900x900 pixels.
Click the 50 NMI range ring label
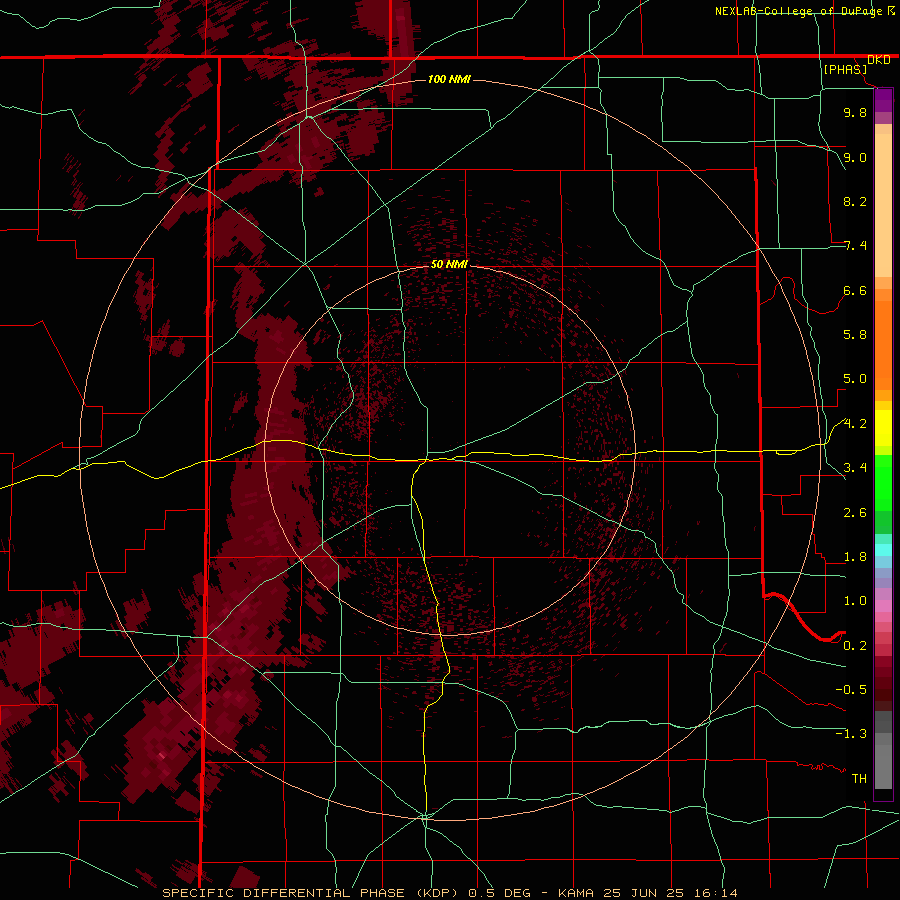(x=449, y=264)
